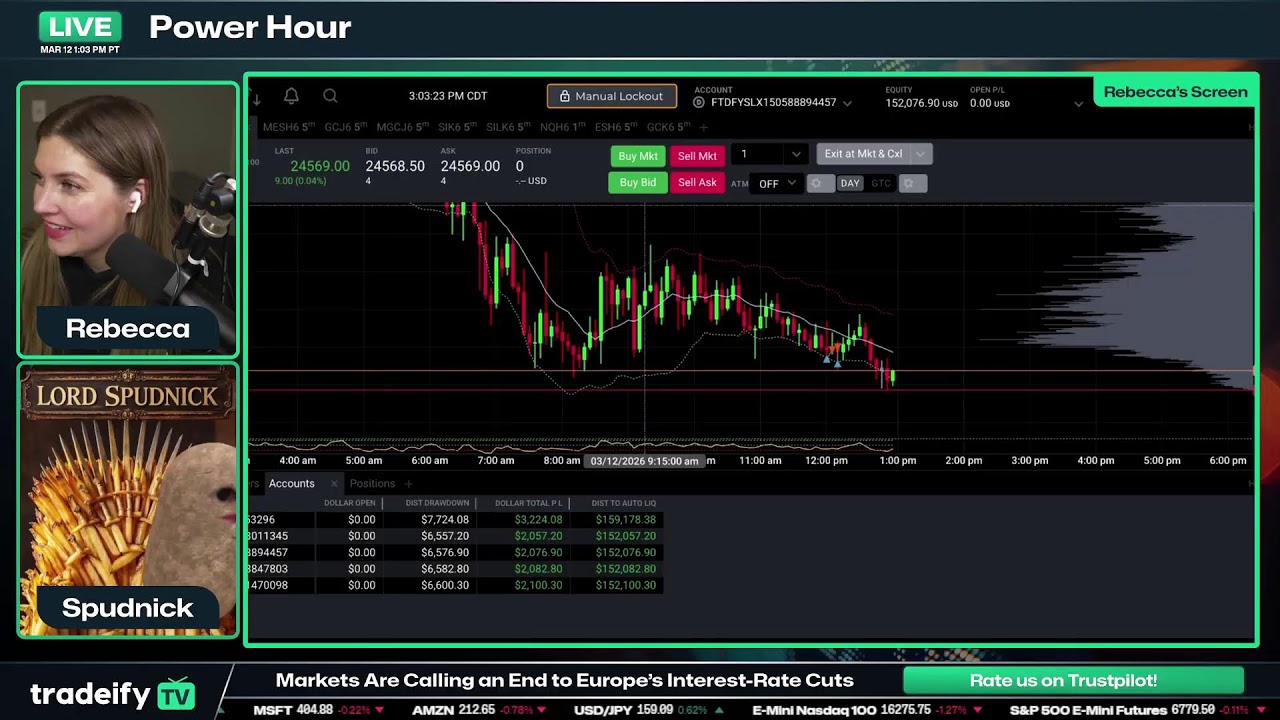Select account row ending 8011345

coord(455,536)
